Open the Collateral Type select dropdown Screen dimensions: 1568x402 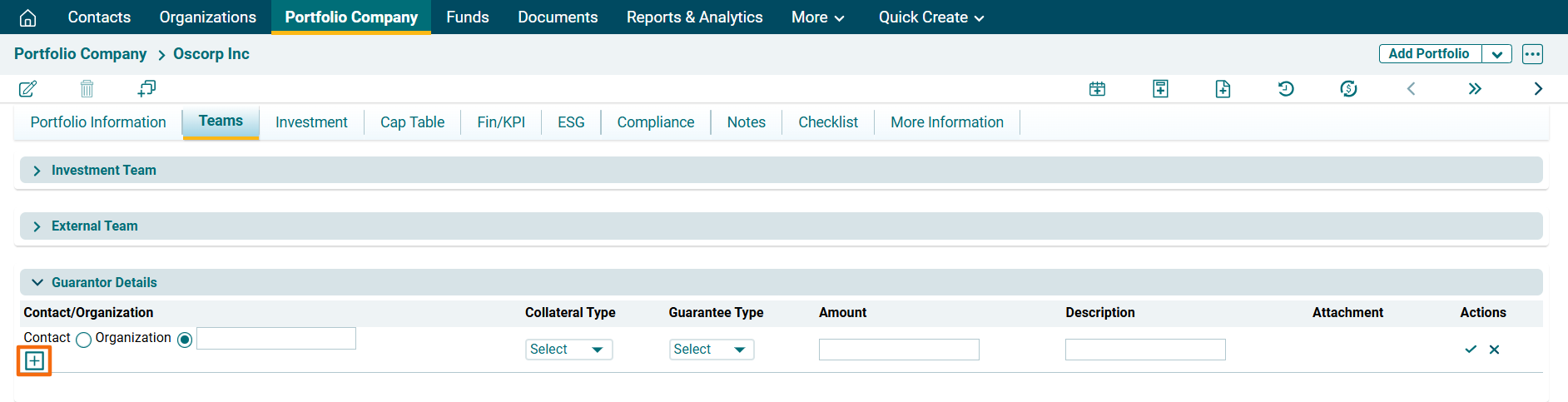tap(568, 350)
